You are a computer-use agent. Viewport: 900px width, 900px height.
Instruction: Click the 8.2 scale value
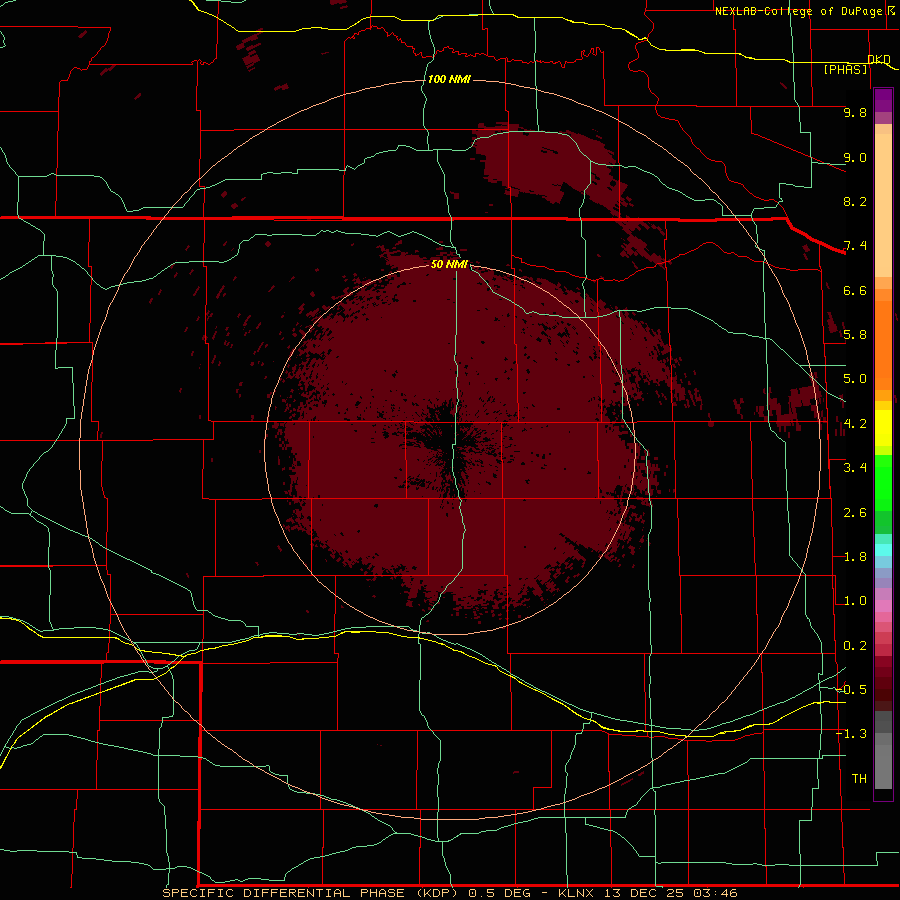855,201
